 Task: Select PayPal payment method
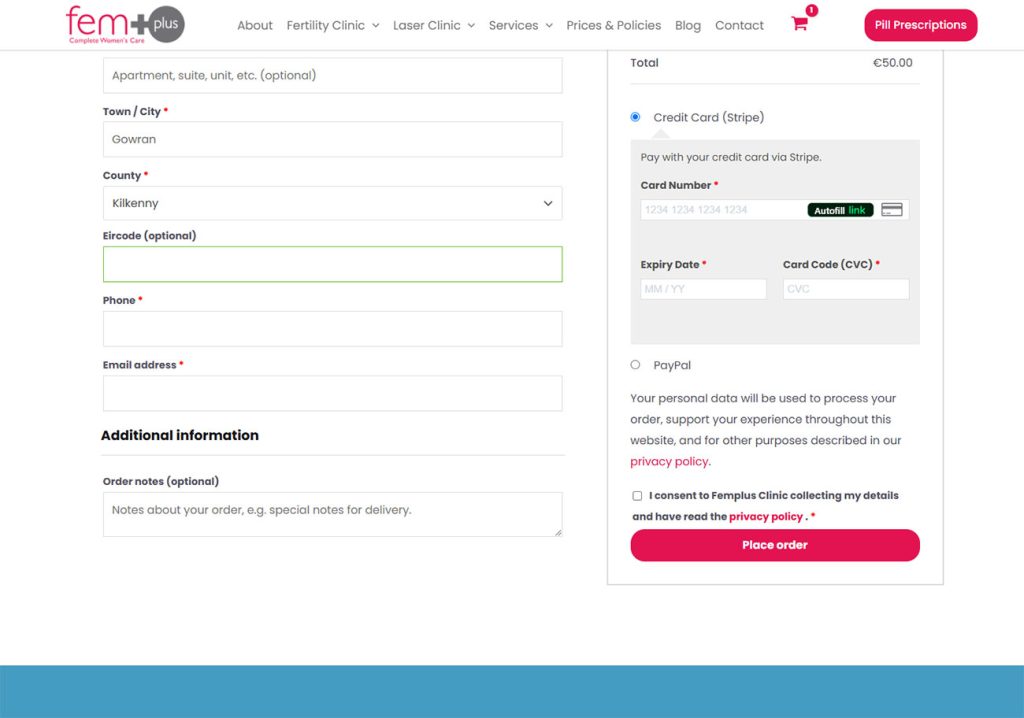pyautogui.click(x=636, y=365)
